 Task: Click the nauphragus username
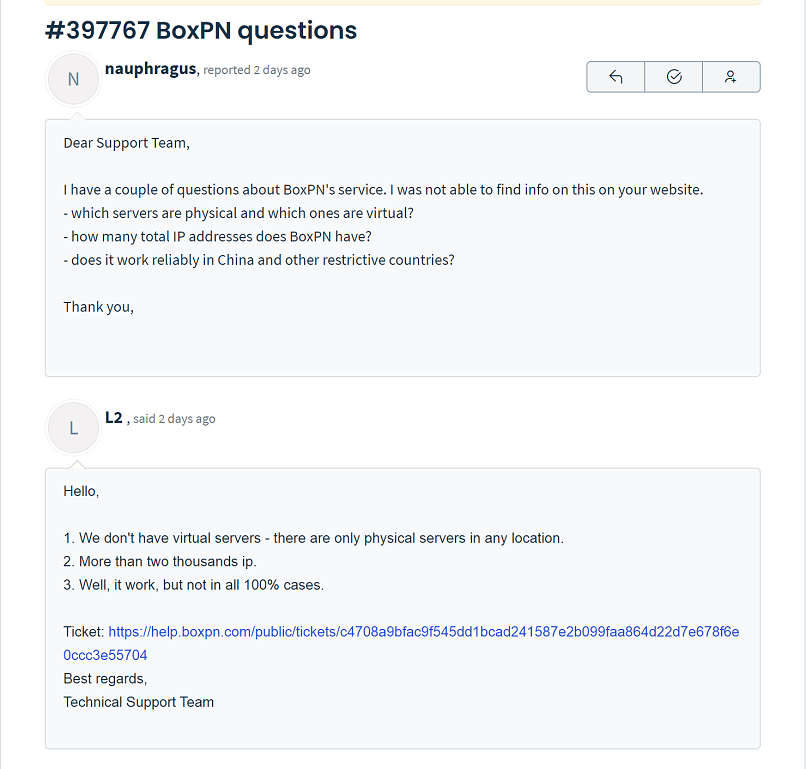pyautogui.click(x=151, y=68)
